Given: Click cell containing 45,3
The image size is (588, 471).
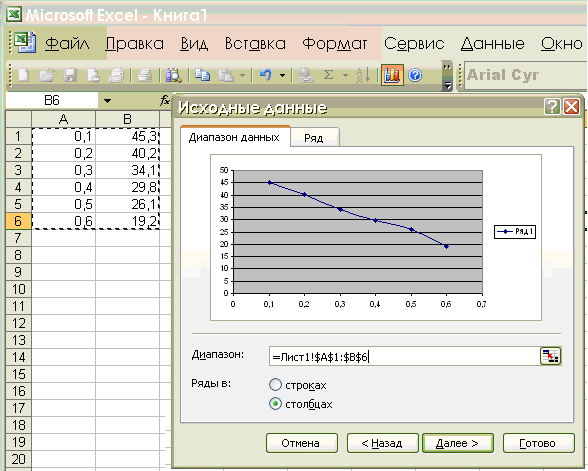Looking at the screenshot, I should click(x=128, y=136).
